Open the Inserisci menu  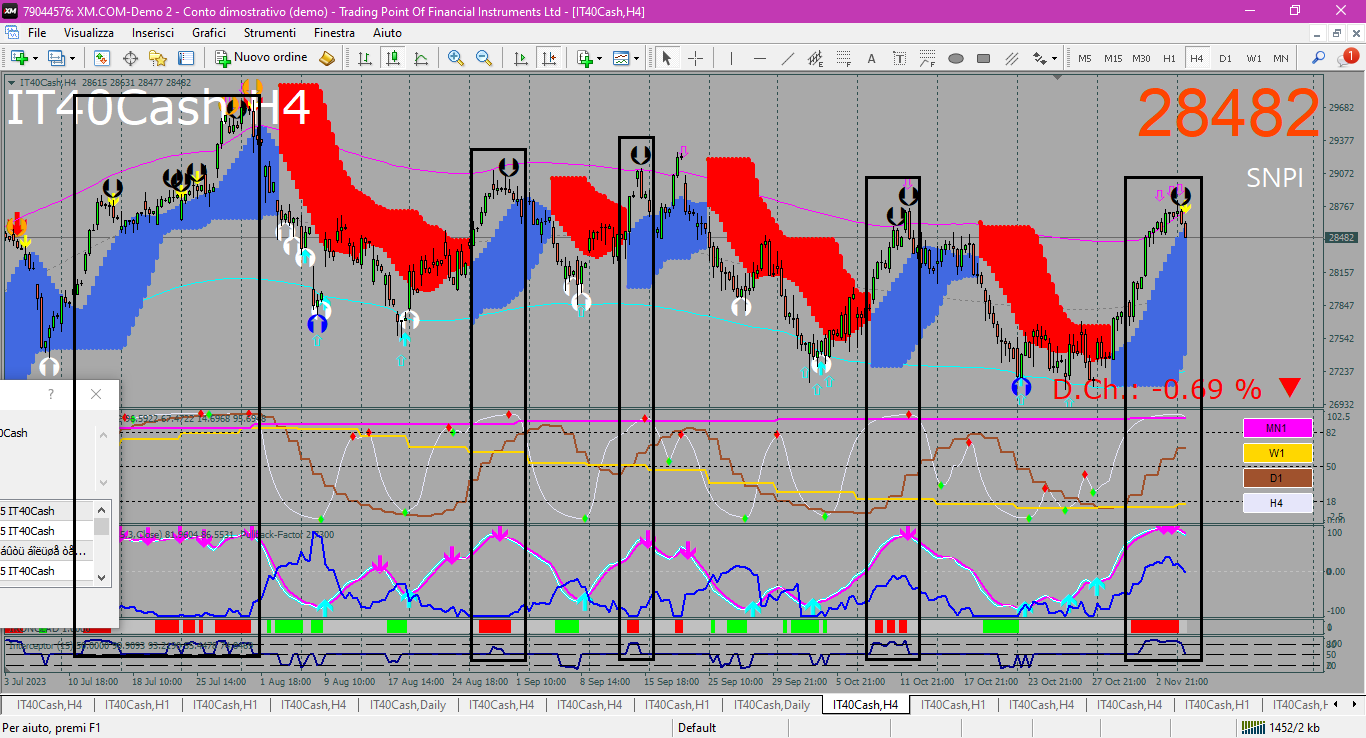point(153,32)
